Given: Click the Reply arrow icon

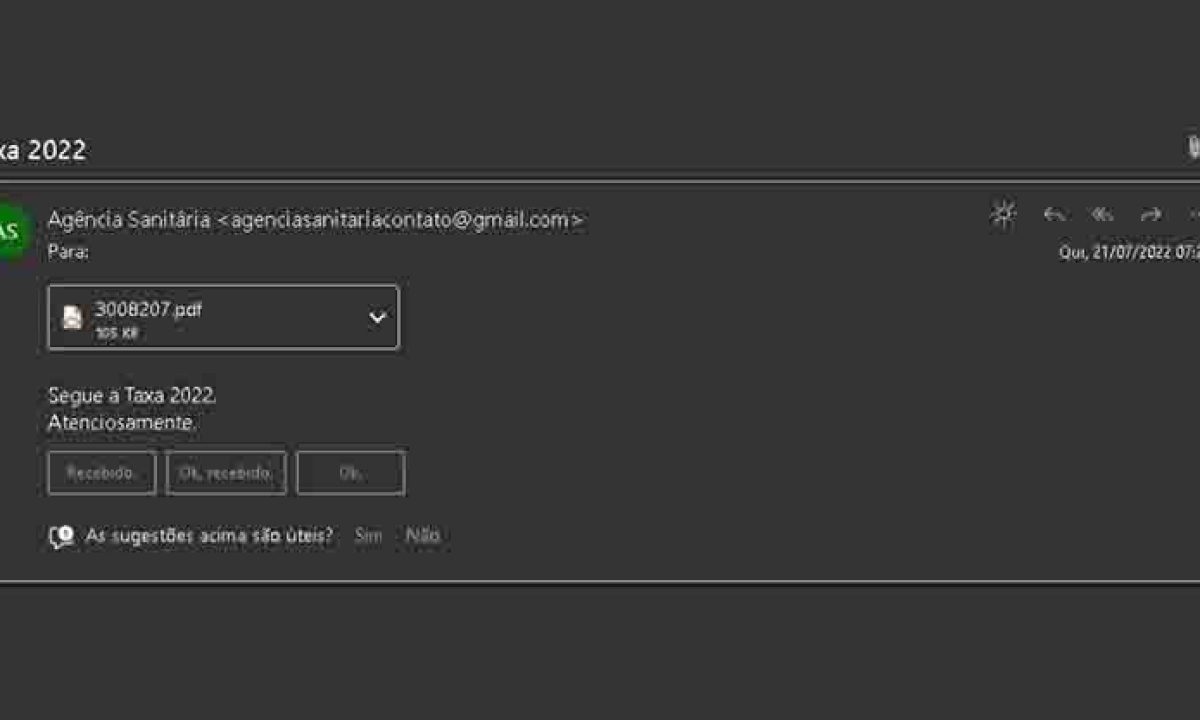Looking at the screenshot, I should pos(1052,214).
